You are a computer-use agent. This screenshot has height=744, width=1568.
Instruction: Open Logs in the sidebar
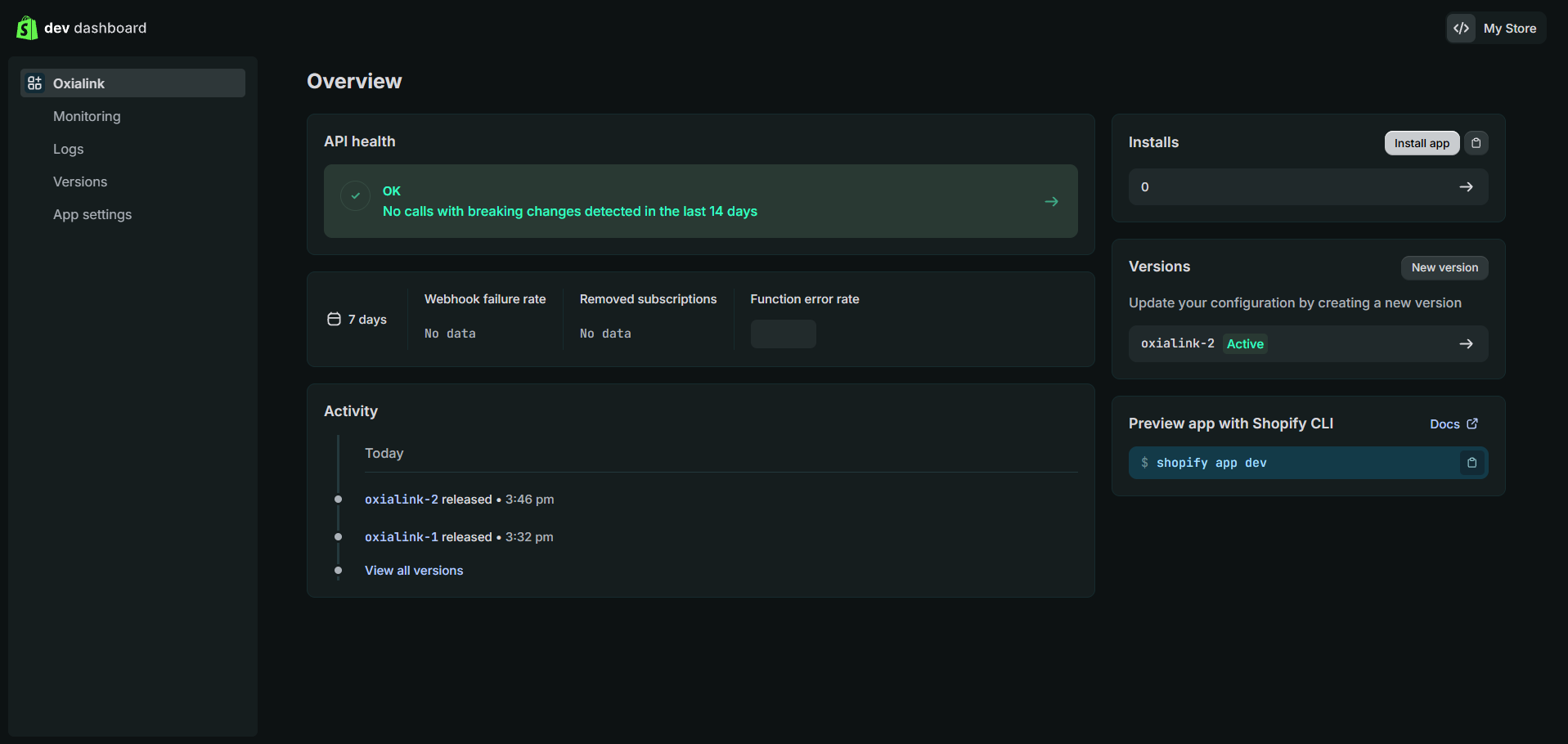pos(69,149)
